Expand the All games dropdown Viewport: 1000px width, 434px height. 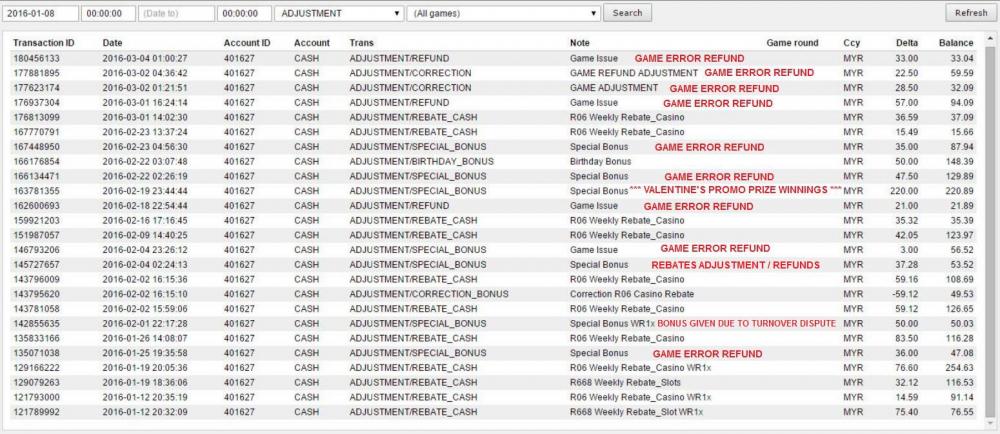click(x=504, y=13)
